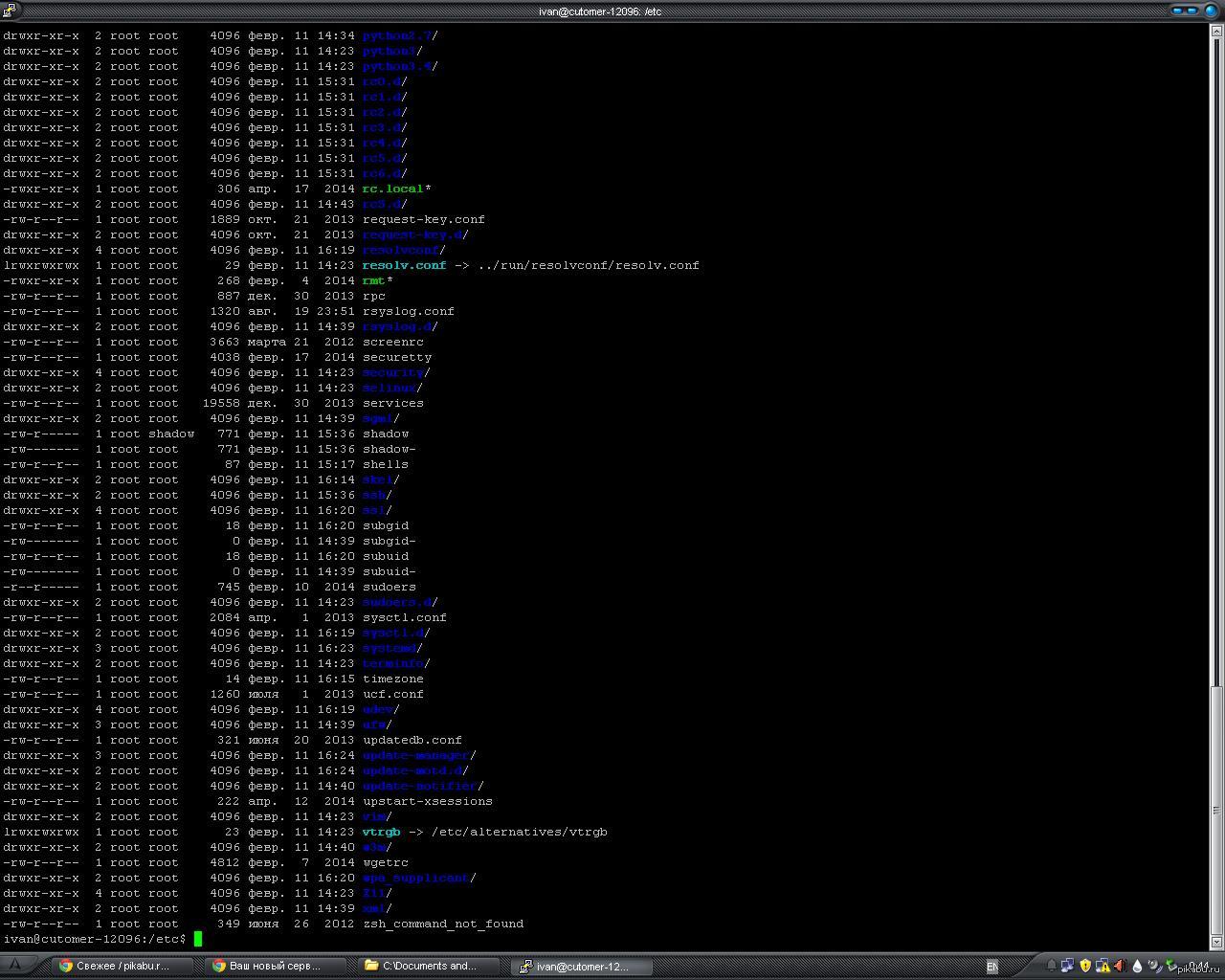1225x980 pixels.
Task: Click the 'shells' file name
Action: (x=385, y=464)
